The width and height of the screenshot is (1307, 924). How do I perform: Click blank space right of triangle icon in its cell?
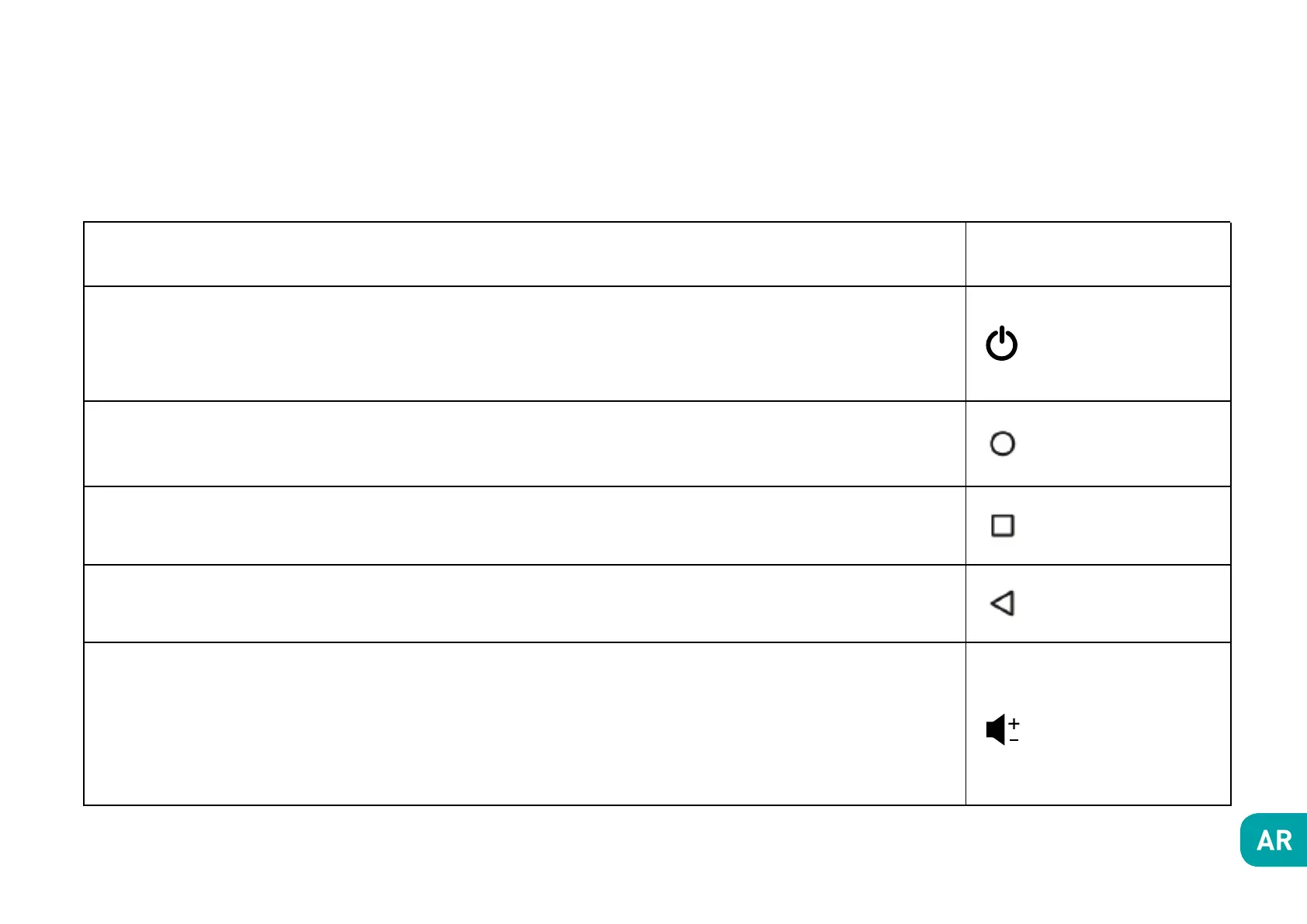pyautogui.click(x=1125, y=604)
